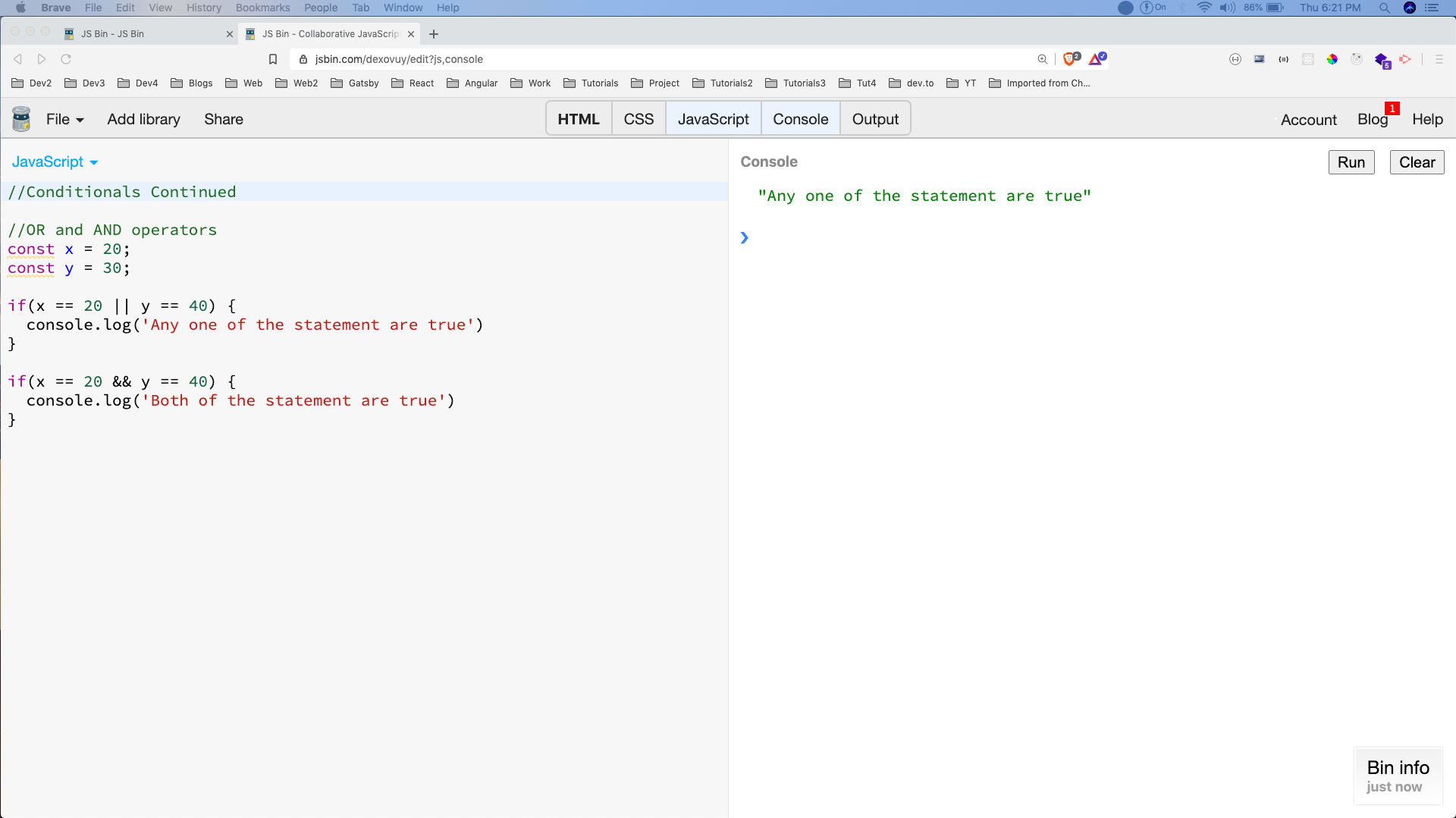
Task: Open the YT bookmarks folder
Action: click(962, 83)
